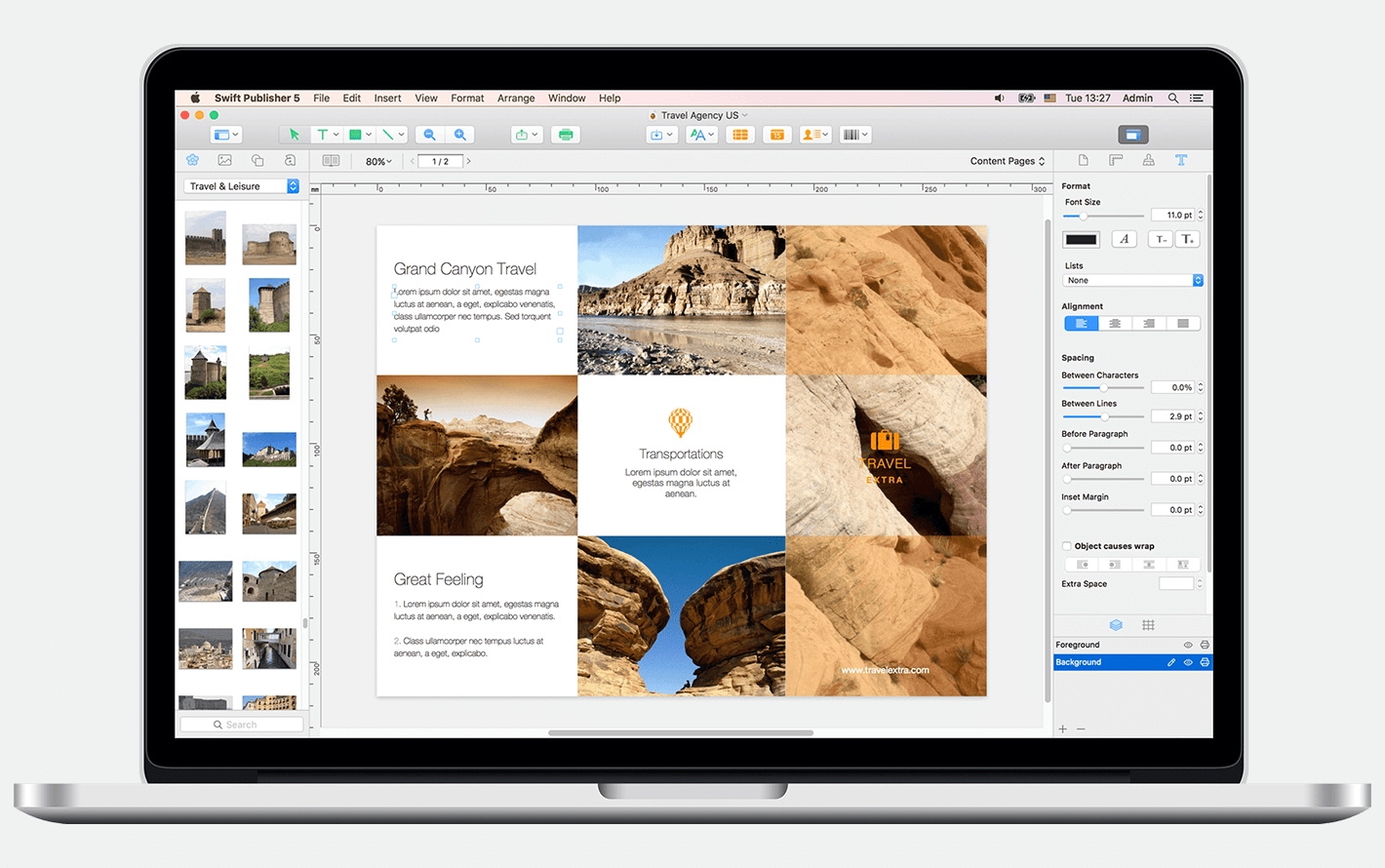The image size is (1385, 868).
Task: Insert a table with the orange grid icon
Action: 740,135
